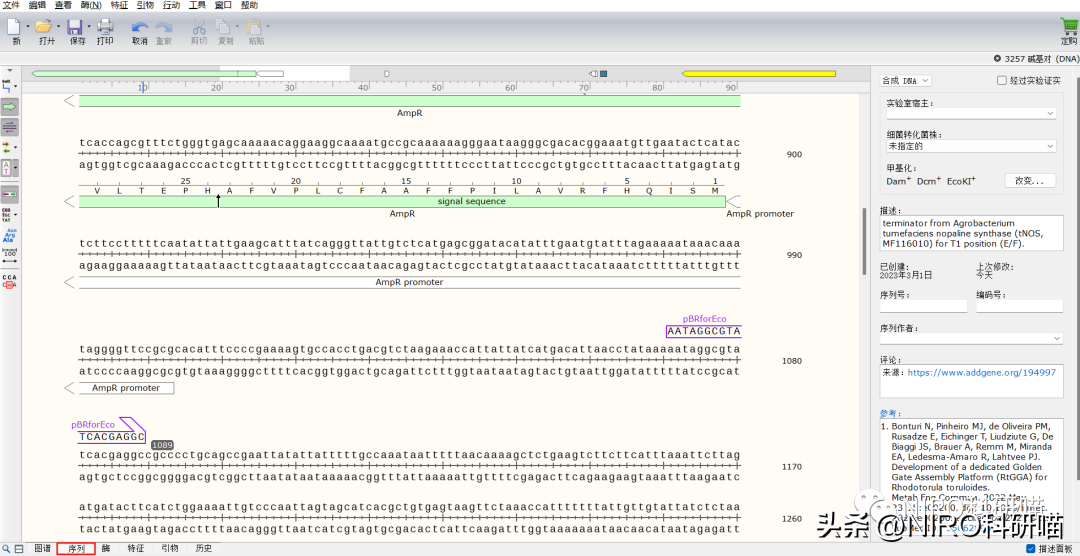Click the Asn Arg Ala translation icon

9,236
